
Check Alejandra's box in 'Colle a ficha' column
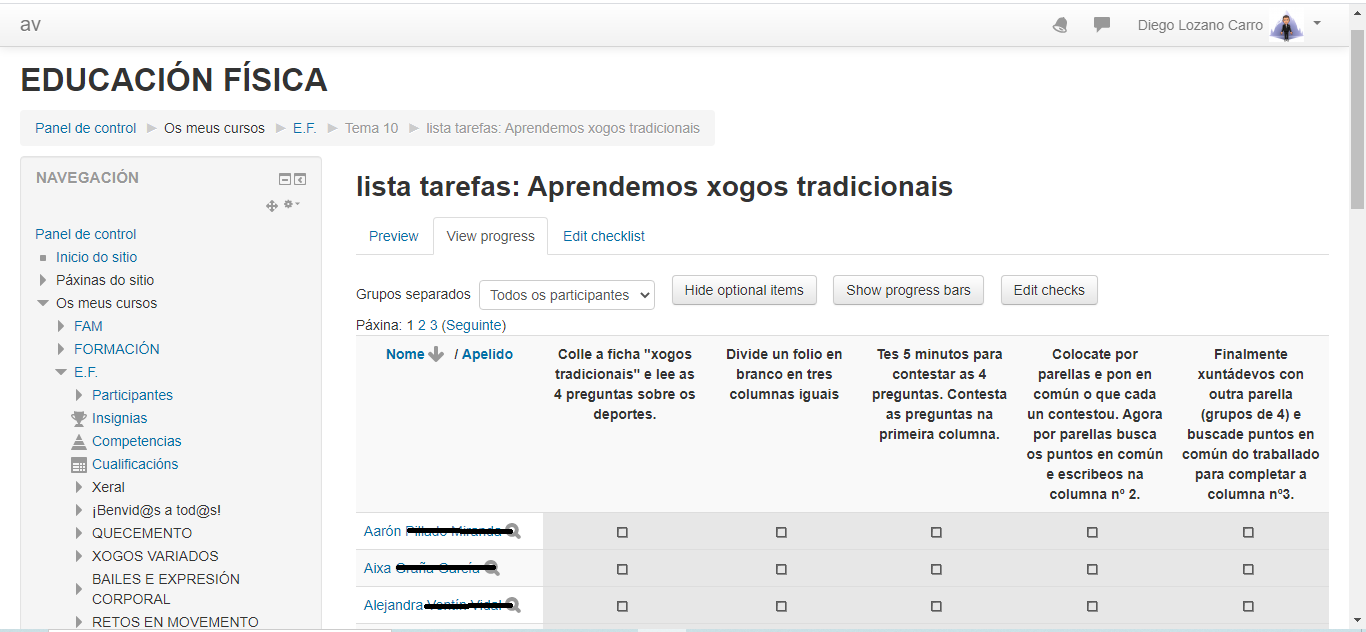(622, 606)
